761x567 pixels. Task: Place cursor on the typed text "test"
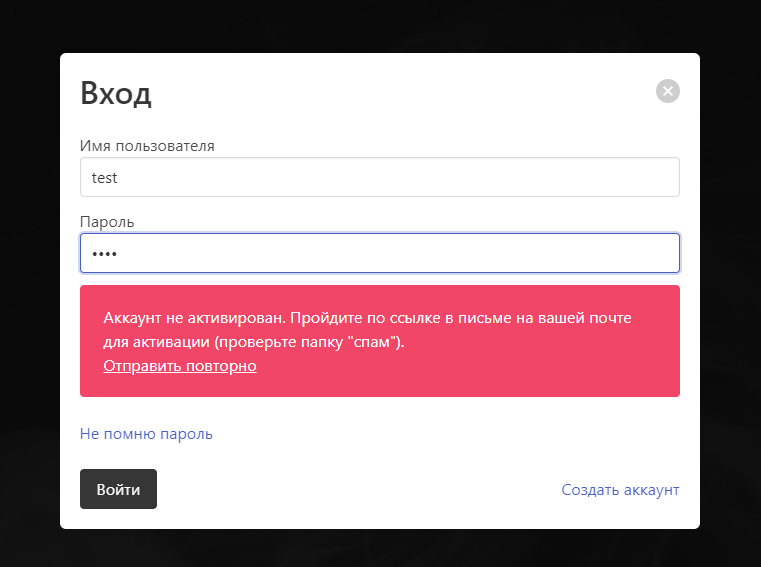point(104,178)
